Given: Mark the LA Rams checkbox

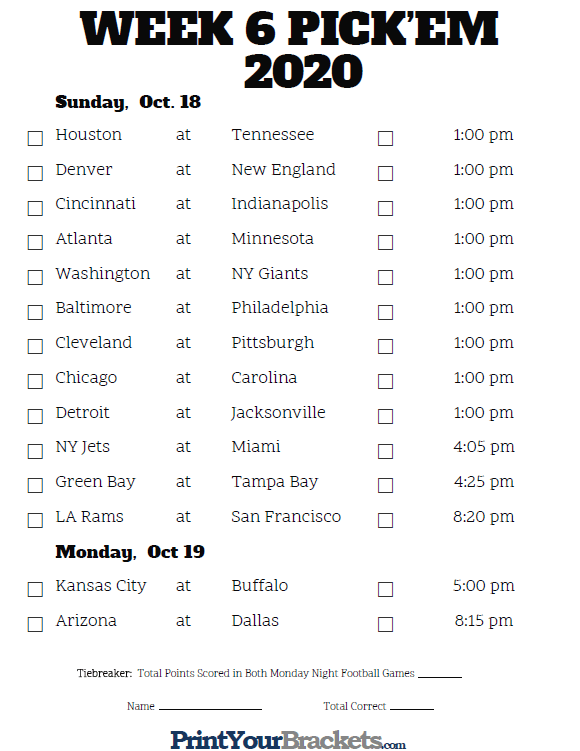Looking at the screenshot, I should click(35, 520).
